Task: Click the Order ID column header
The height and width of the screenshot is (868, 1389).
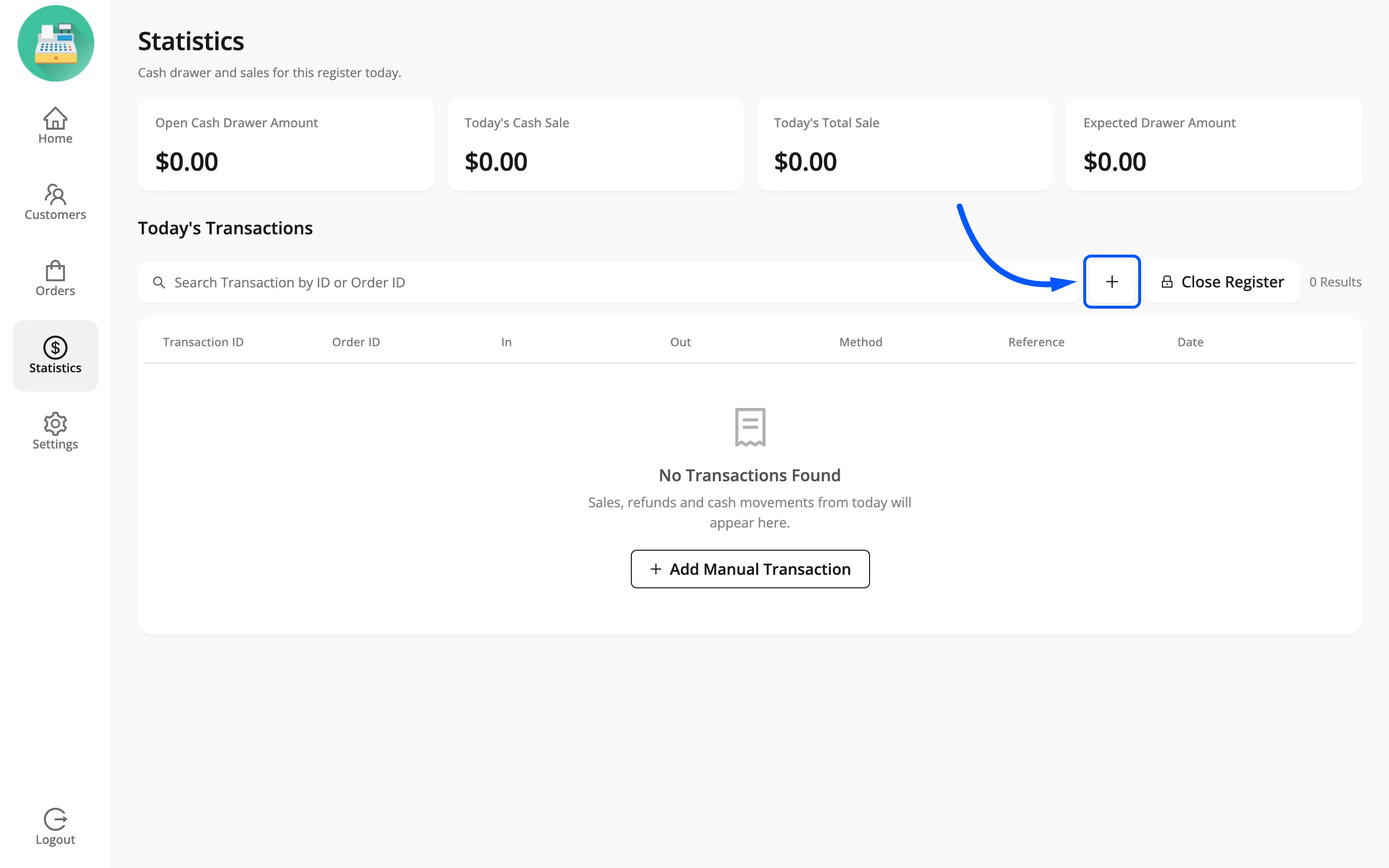Action: point(356,342)
